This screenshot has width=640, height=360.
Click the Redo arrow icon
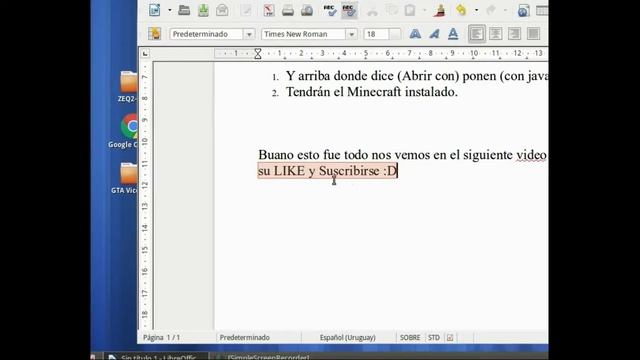(491, 10)
